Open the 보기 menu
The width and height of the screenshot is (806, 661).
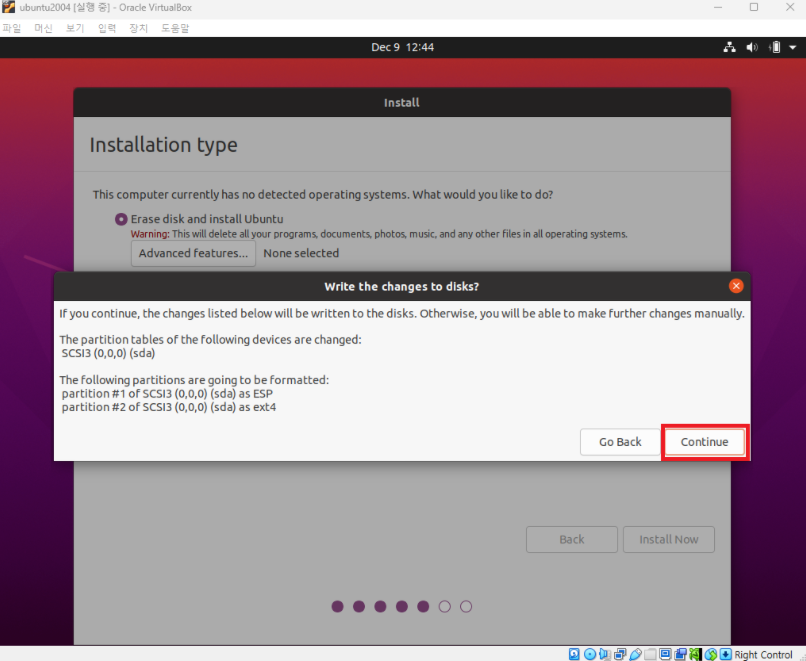click(x=75, y=28)
